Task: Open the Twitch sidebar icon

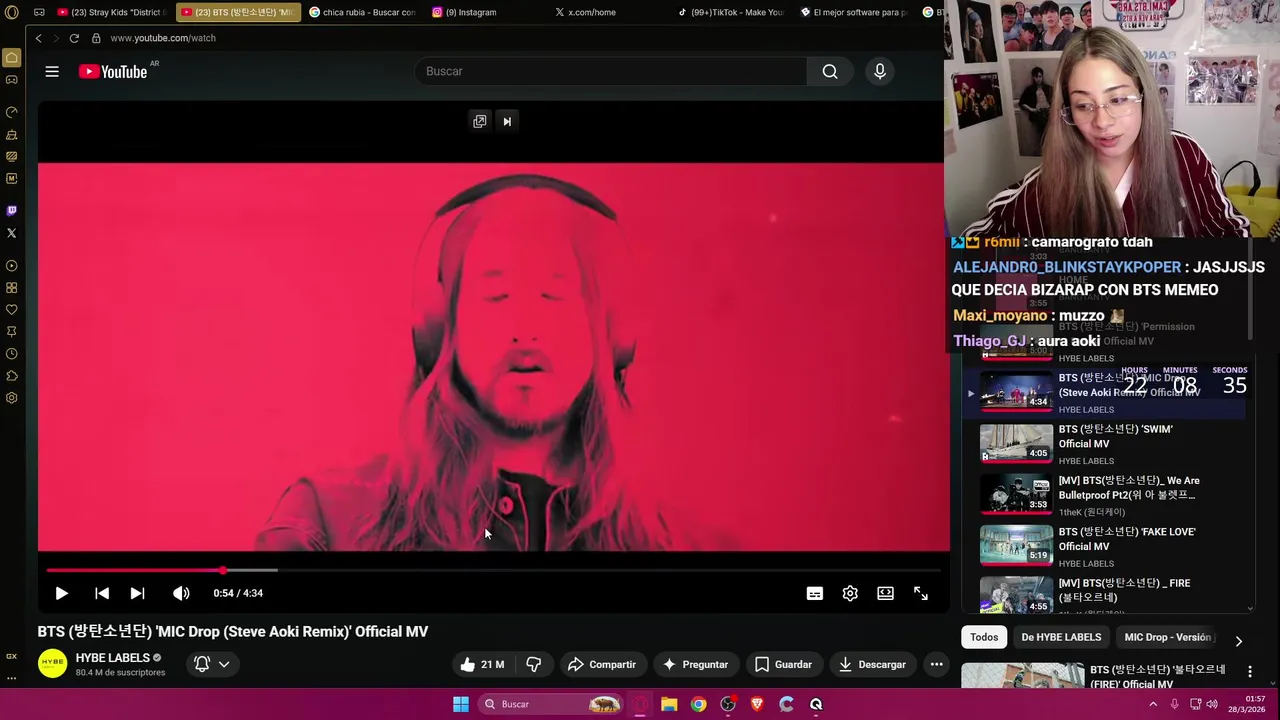Action: (x=12, y=211)
